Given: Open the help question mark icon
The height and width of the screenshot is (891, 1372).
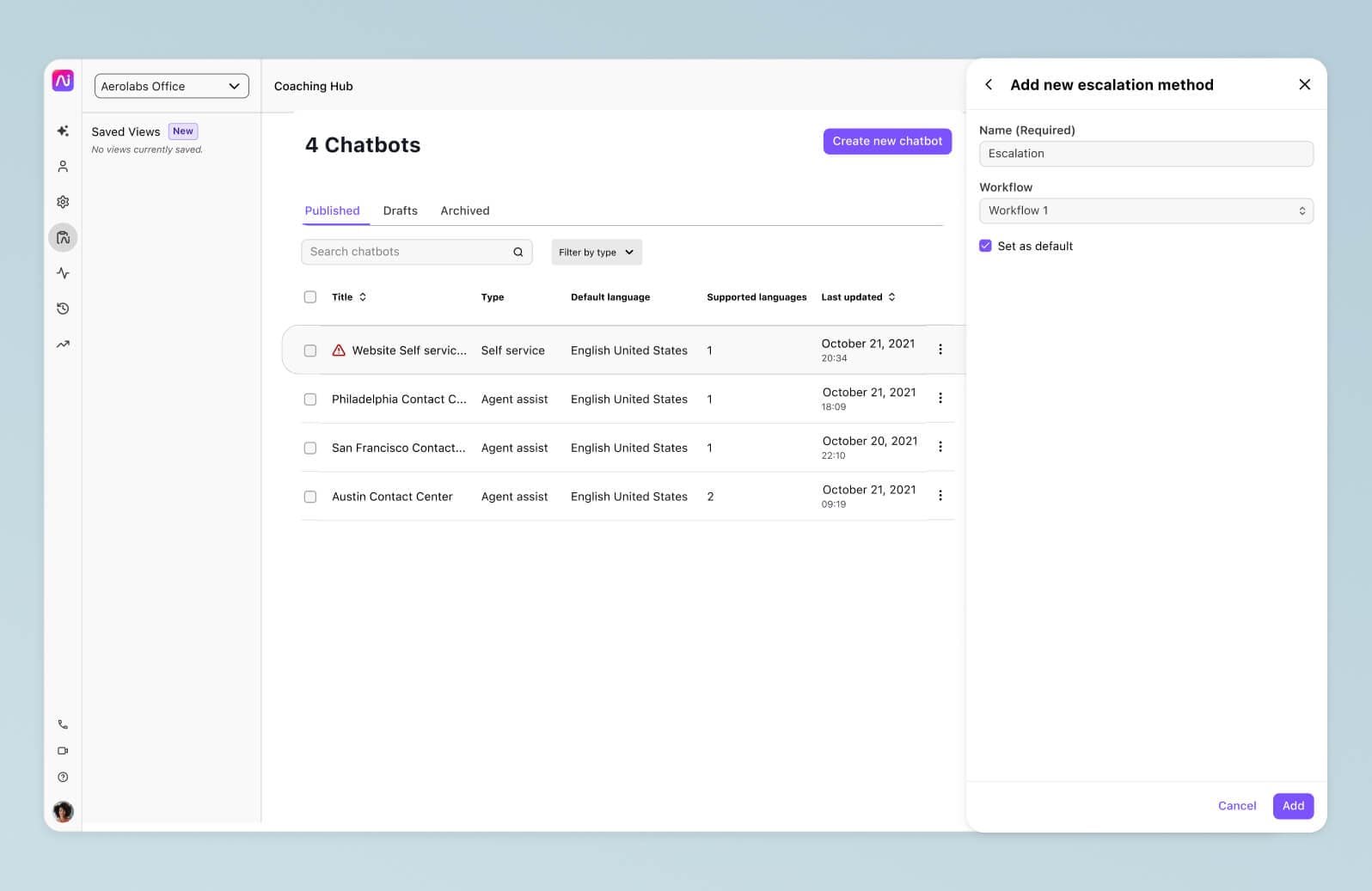Looking at the screenshot, I should pos(63,777).
